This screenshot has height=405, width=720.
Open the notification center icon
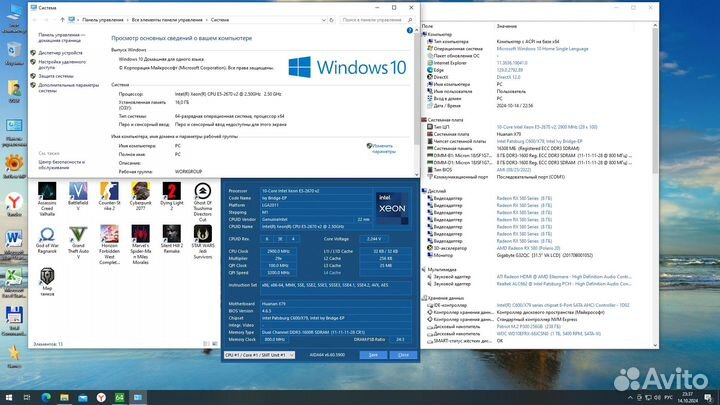[708, 398]
